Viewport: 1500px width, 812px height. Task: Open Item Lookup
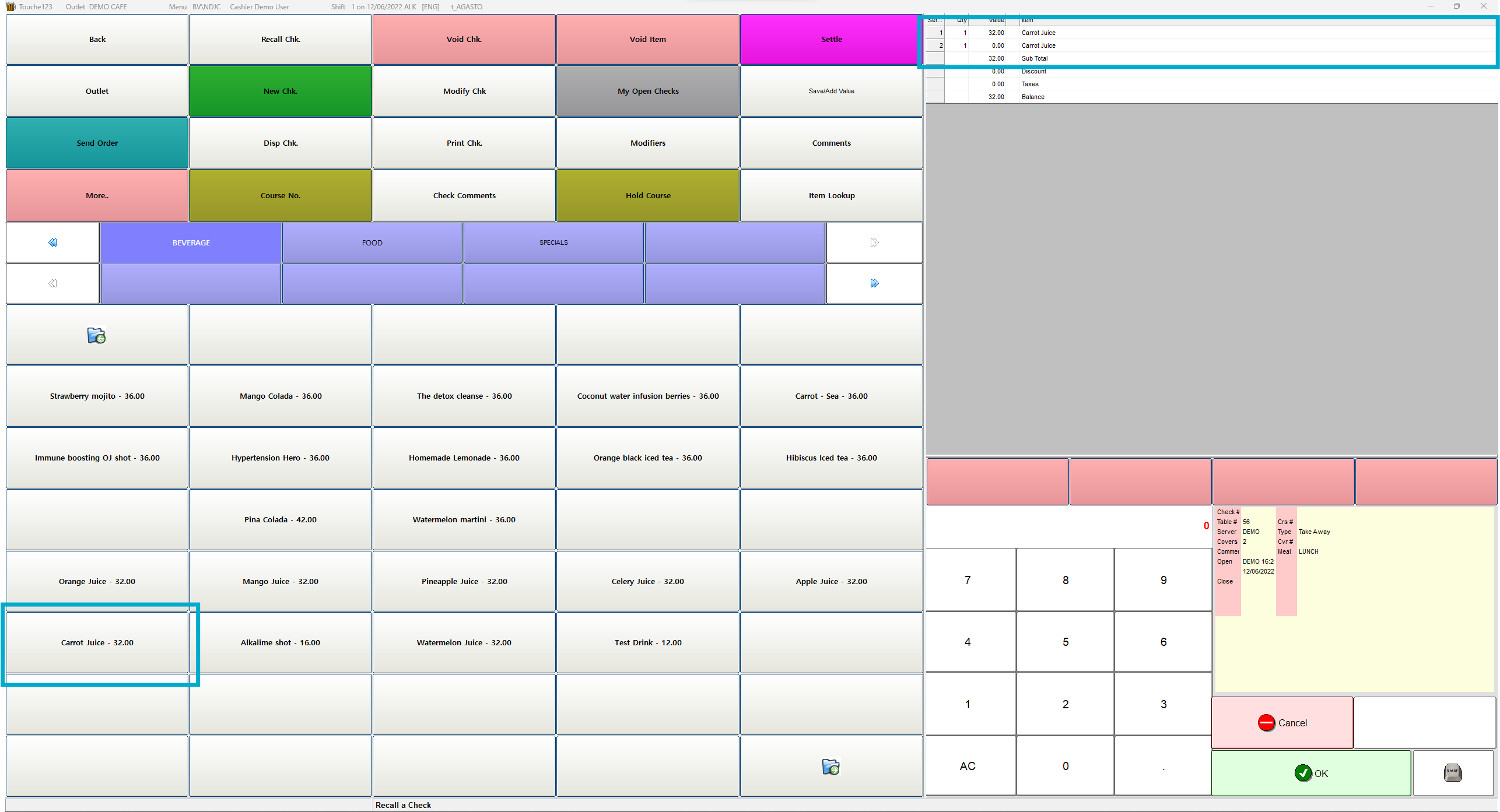[x=831, y=195]
